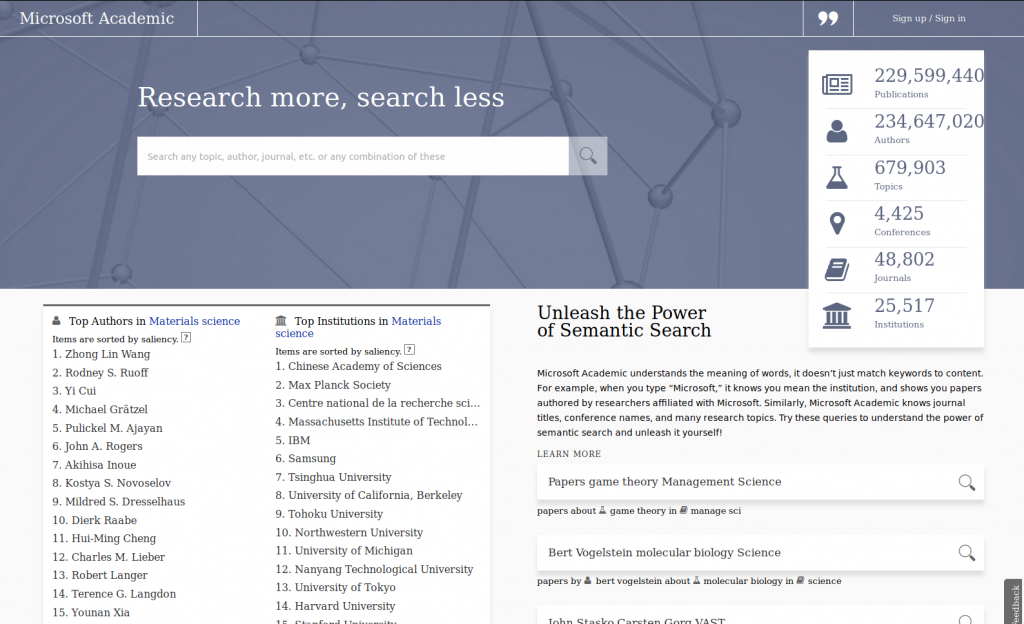The height and width of the screenshot is (624, 1024).
Task: Click the Publications newspaper icon
Action: [837, 84]
